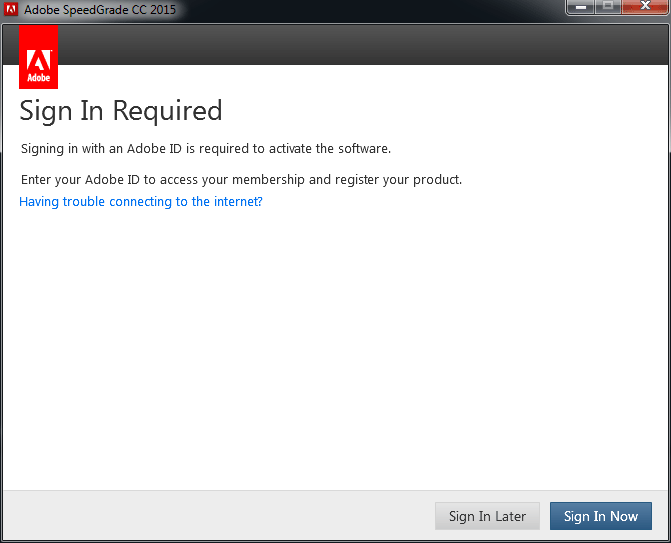Click the Sign In Now button
The width and height of the screenshot is (671, 543).
(x=600, y=516)
